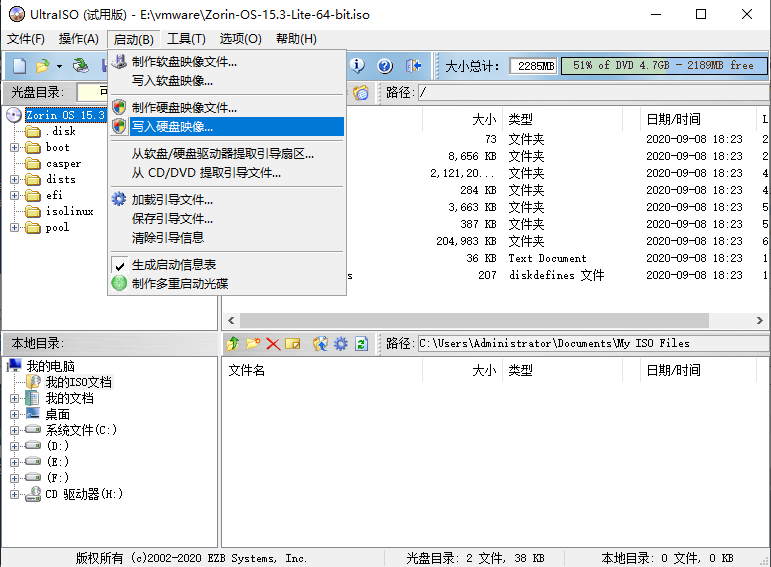Toggle the 生成启动信息表 checked menu item
771x567 pixels.
pos(226,265)
